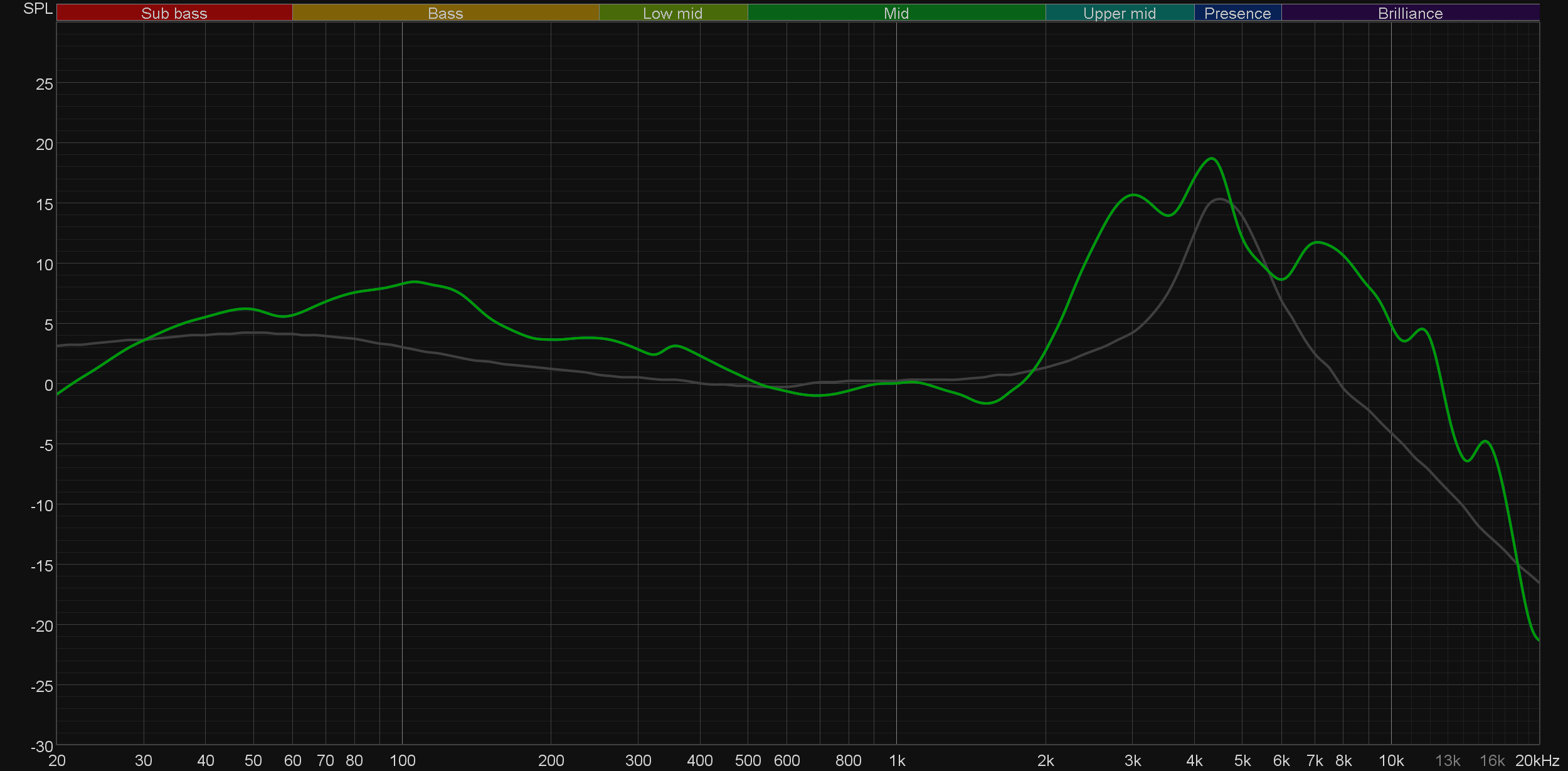Image resolution: width=1568 pixels, height=771 pixels.
Task: Select the Presence band header
Action: click(1237, 13)
